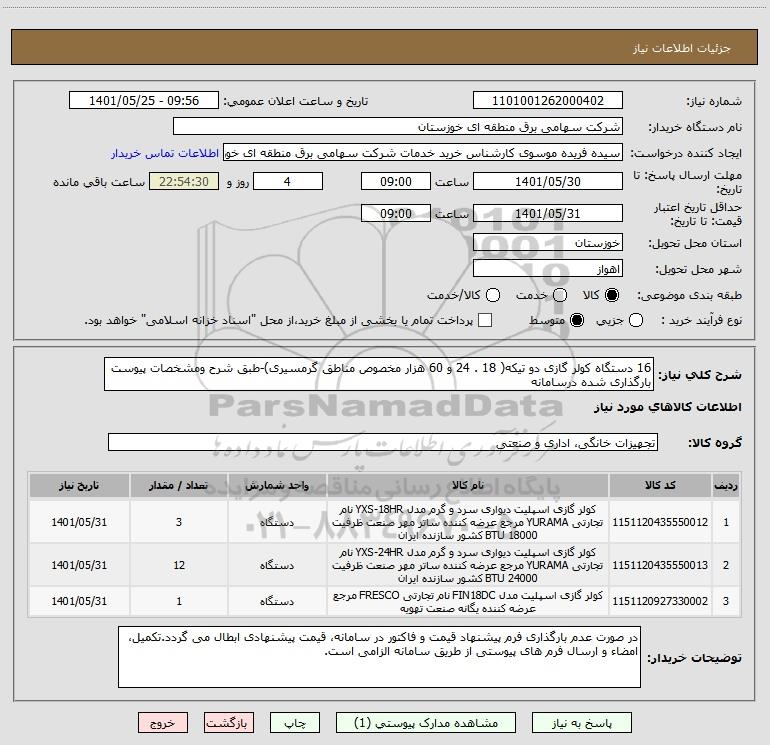Open اطلاعات تماس خریدار link
This screenshot has width=770, height=745.
tap(165, 153)
